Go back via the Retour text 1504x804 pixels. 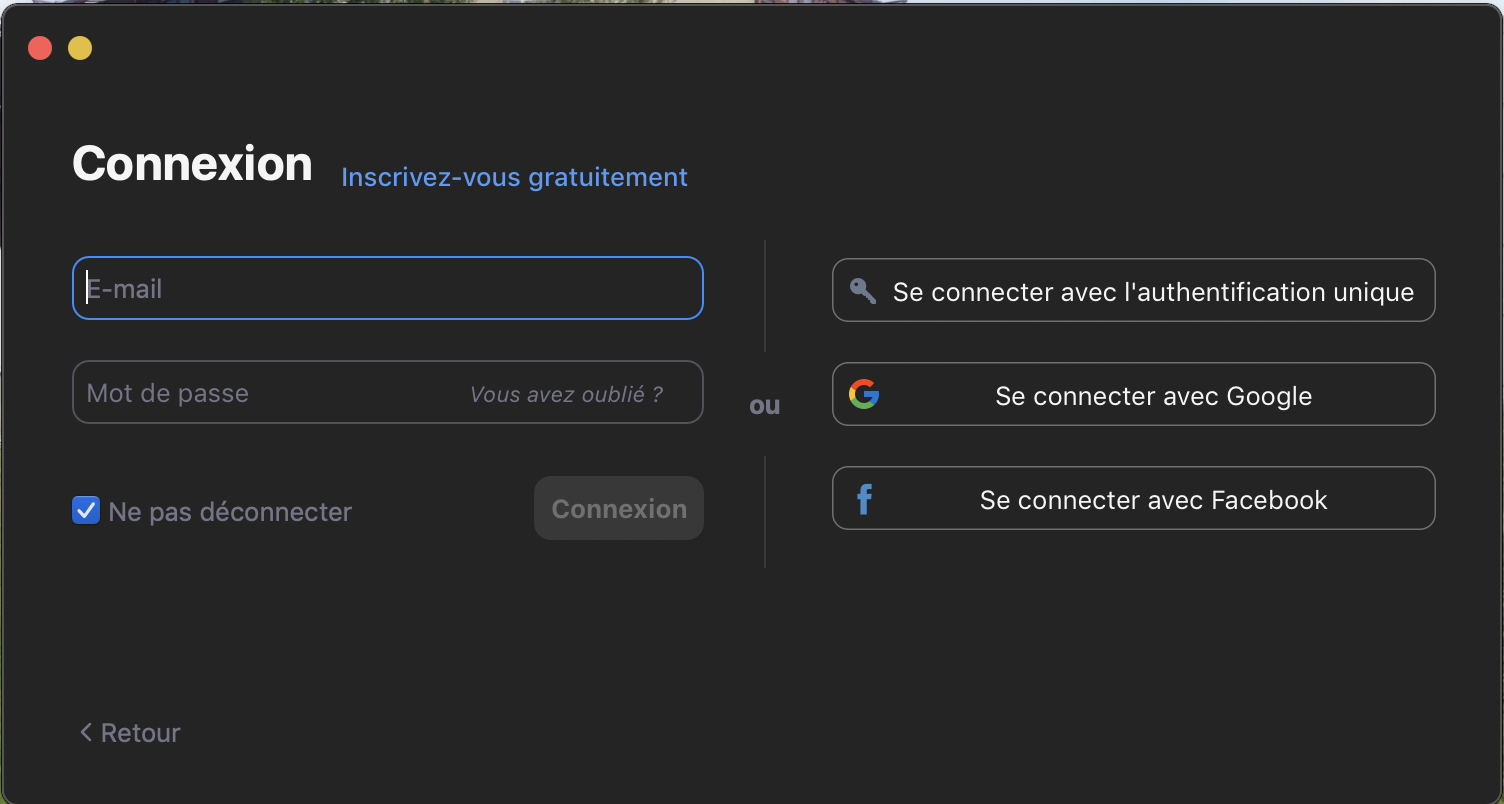coord(141,733)
